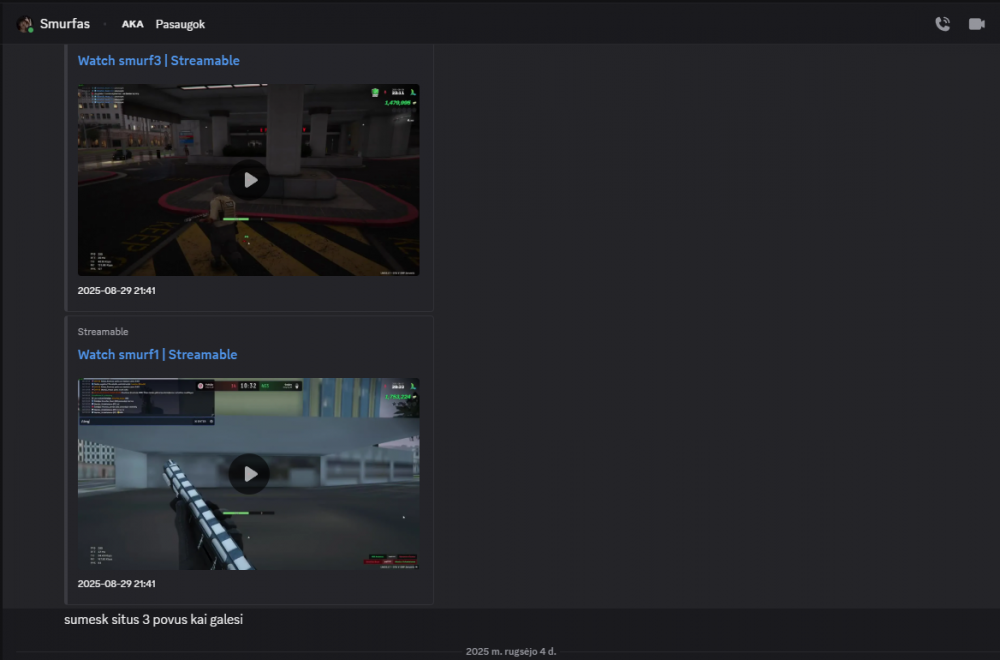Start a video call with Smurfas
Viewport: 1000px width, 660px height.
pos(976,24)
